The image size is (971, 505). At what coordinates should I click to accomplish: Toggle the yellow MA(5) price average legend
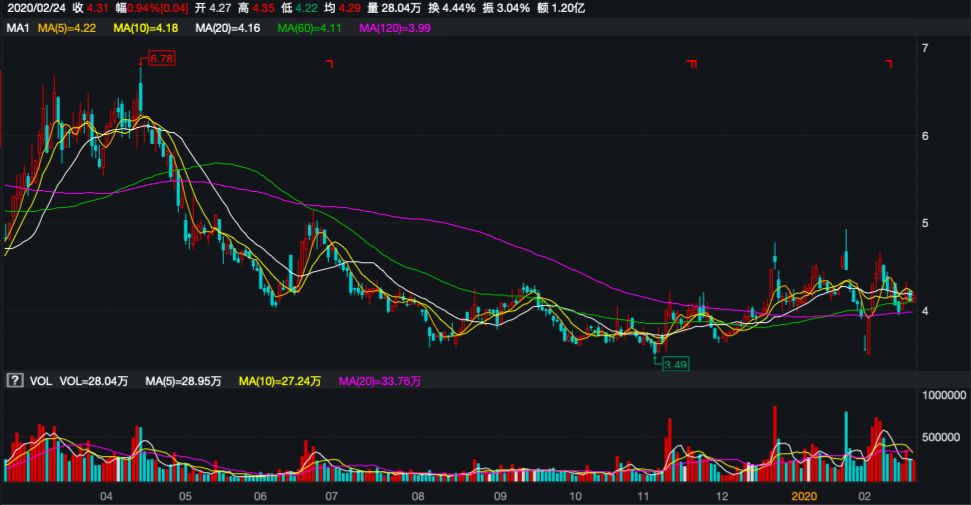(66, 28)
